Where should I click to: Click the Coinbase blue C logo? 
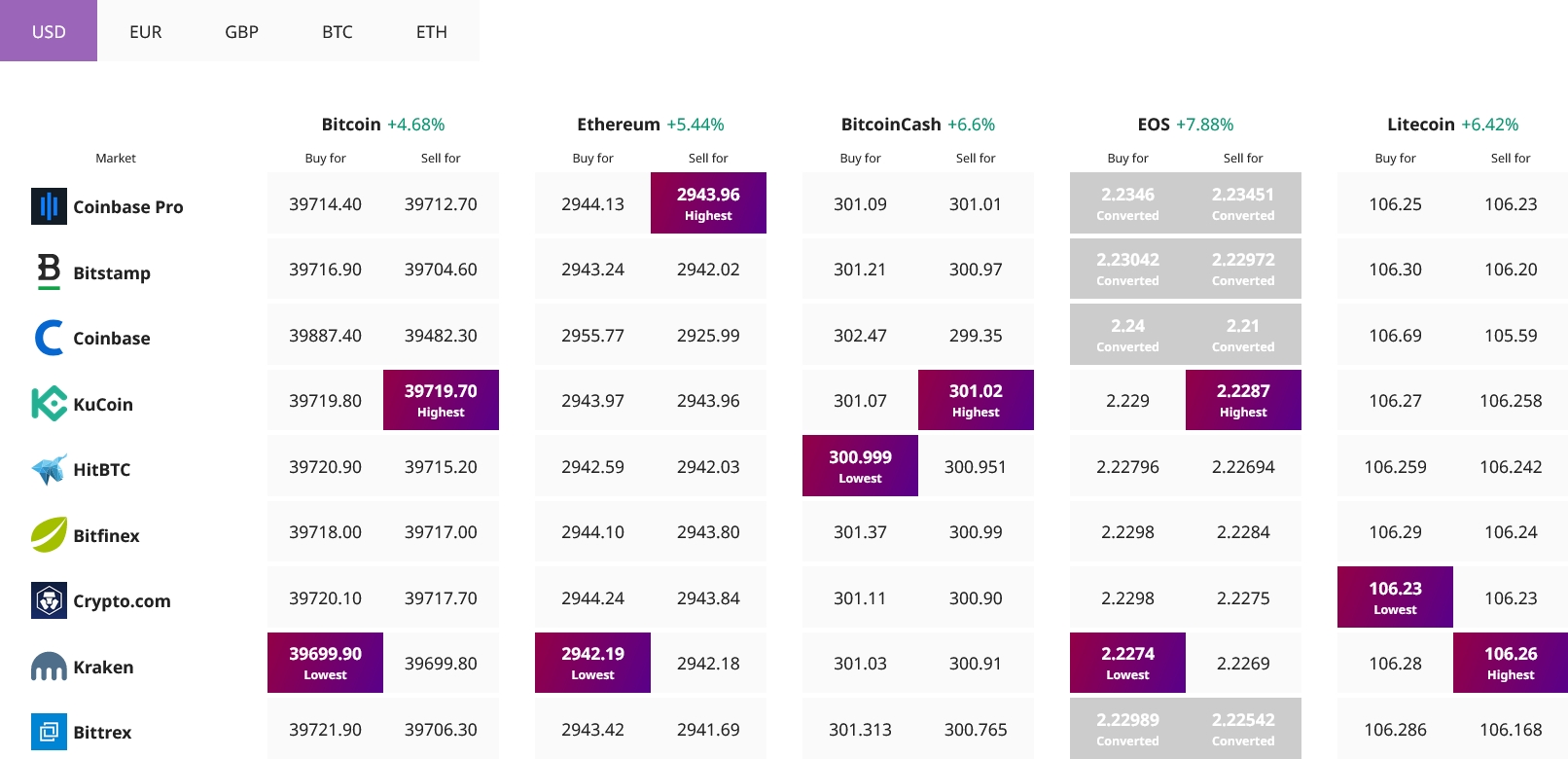pyautogui.click(x=49, y=338)
